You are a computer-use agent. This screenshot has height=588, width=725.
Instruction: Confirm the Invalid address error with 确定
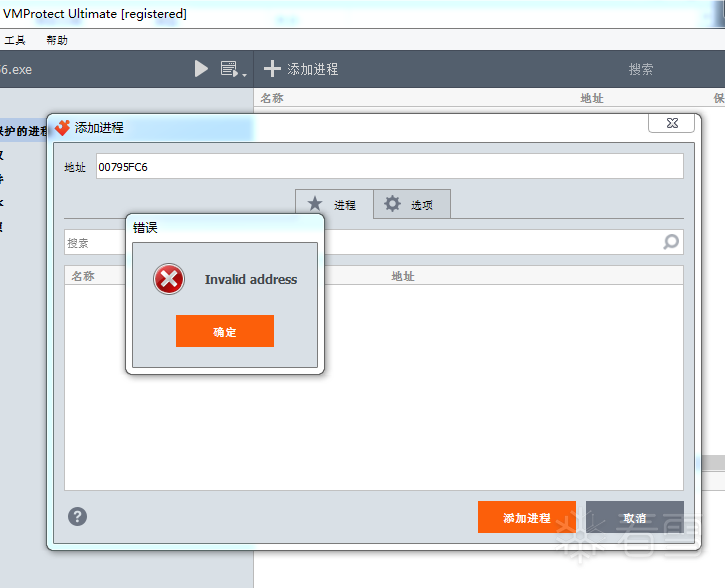(x=225, y=331)
